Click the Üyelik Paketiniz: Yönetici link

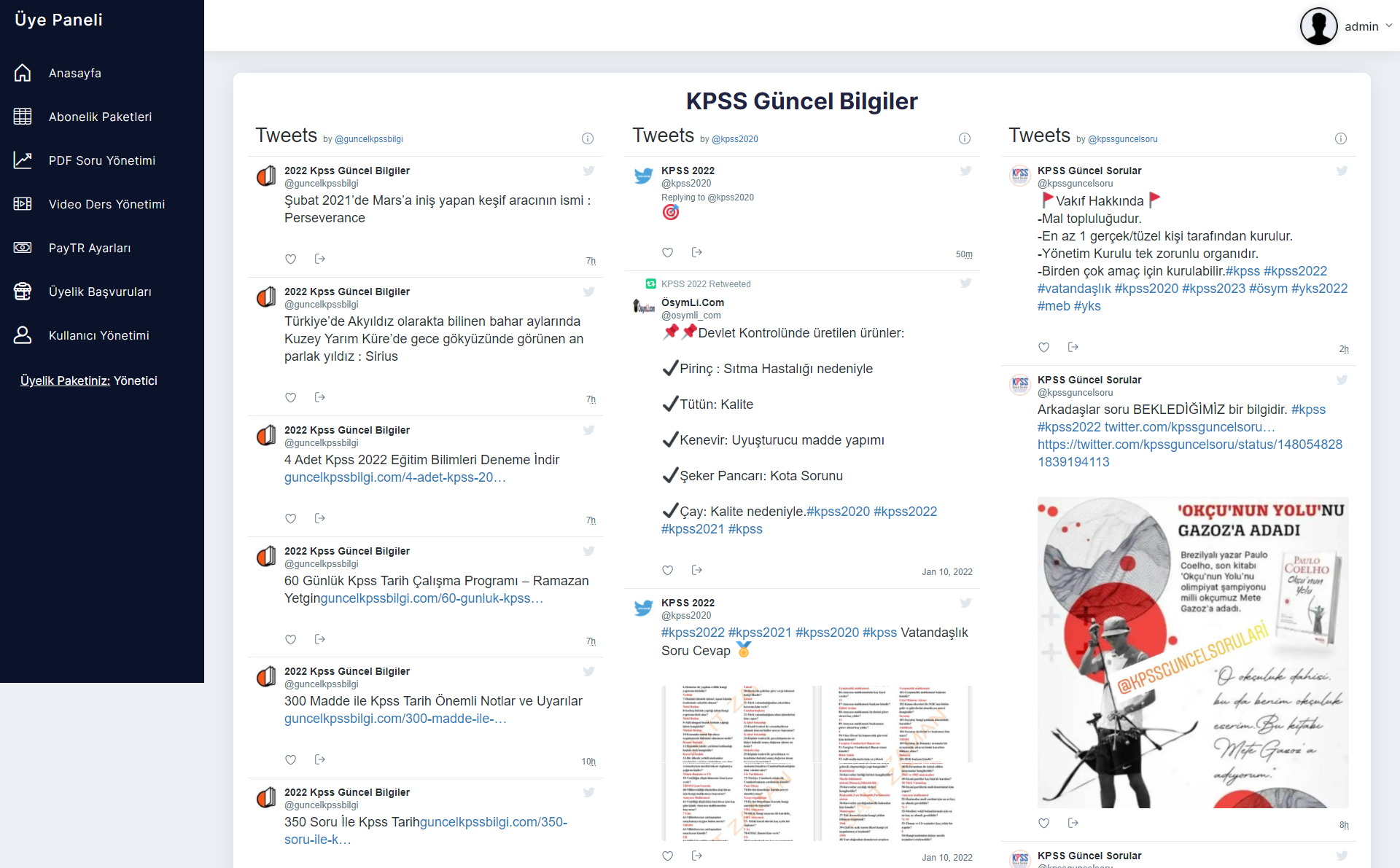click(x=89, y=380)
